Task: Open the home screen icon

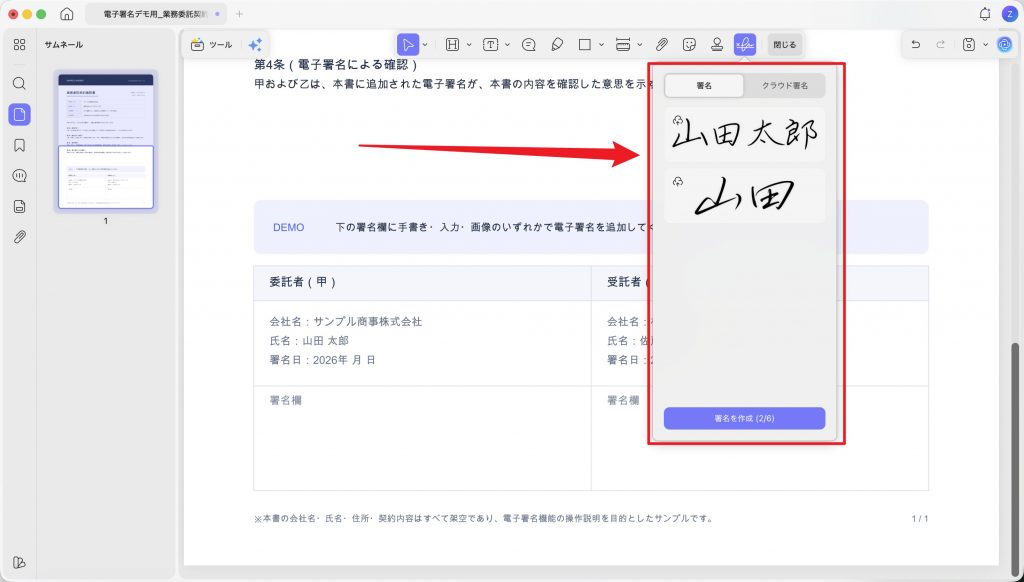Action: pyautogui.click(x=66, y=14)
